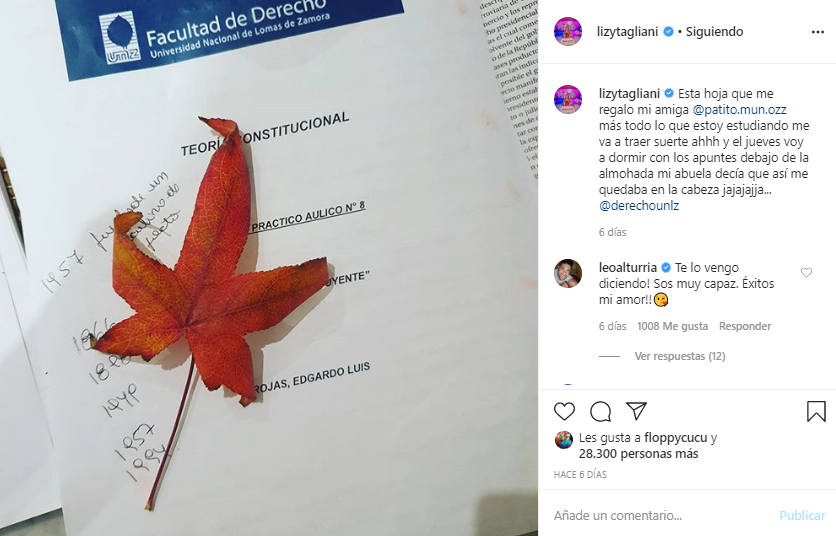Expand Ver respuestas (12) replies

(680, 356)
